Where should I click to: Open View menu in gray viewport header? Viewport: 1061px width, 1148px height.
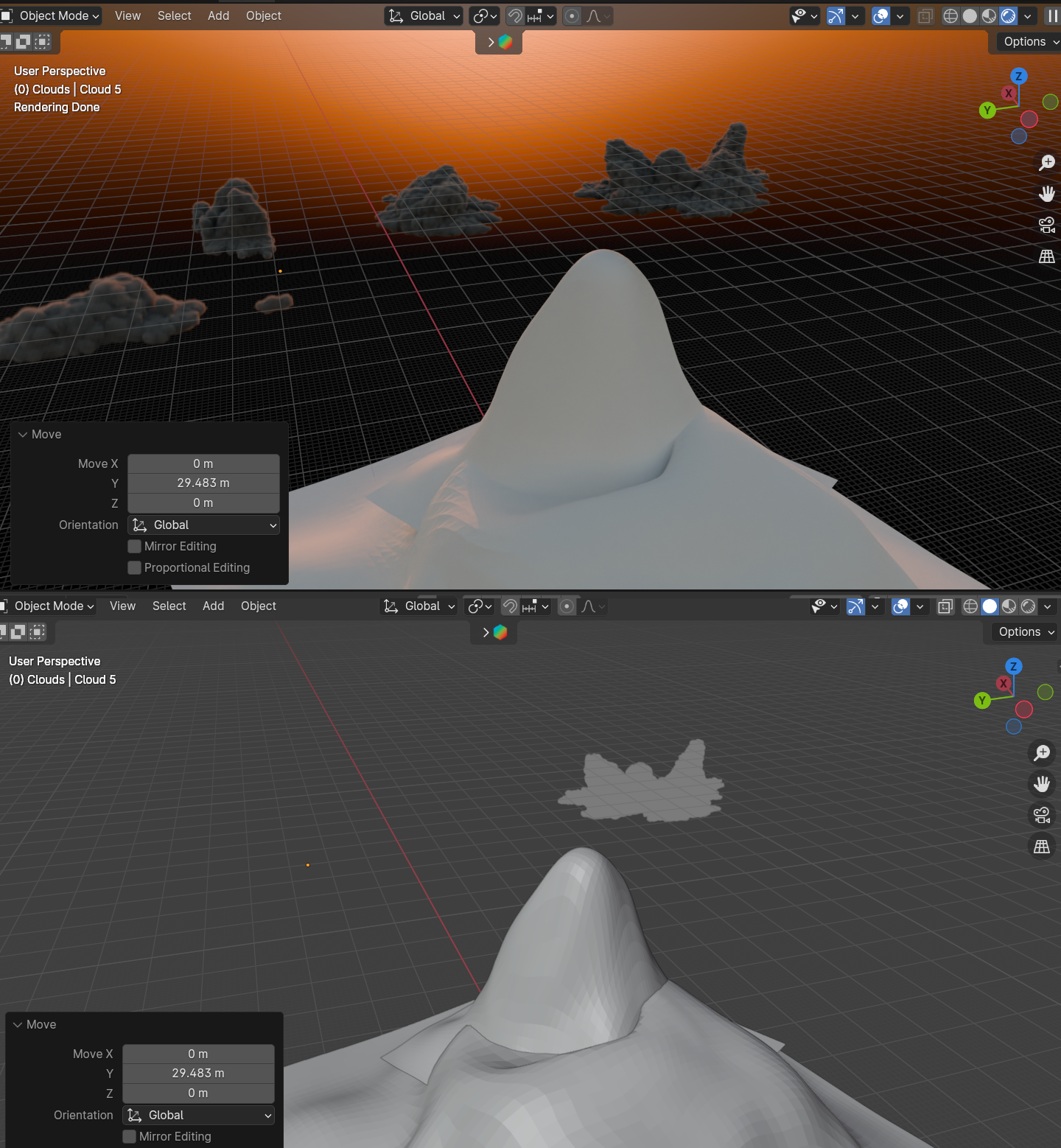click(x=122, y=606)
